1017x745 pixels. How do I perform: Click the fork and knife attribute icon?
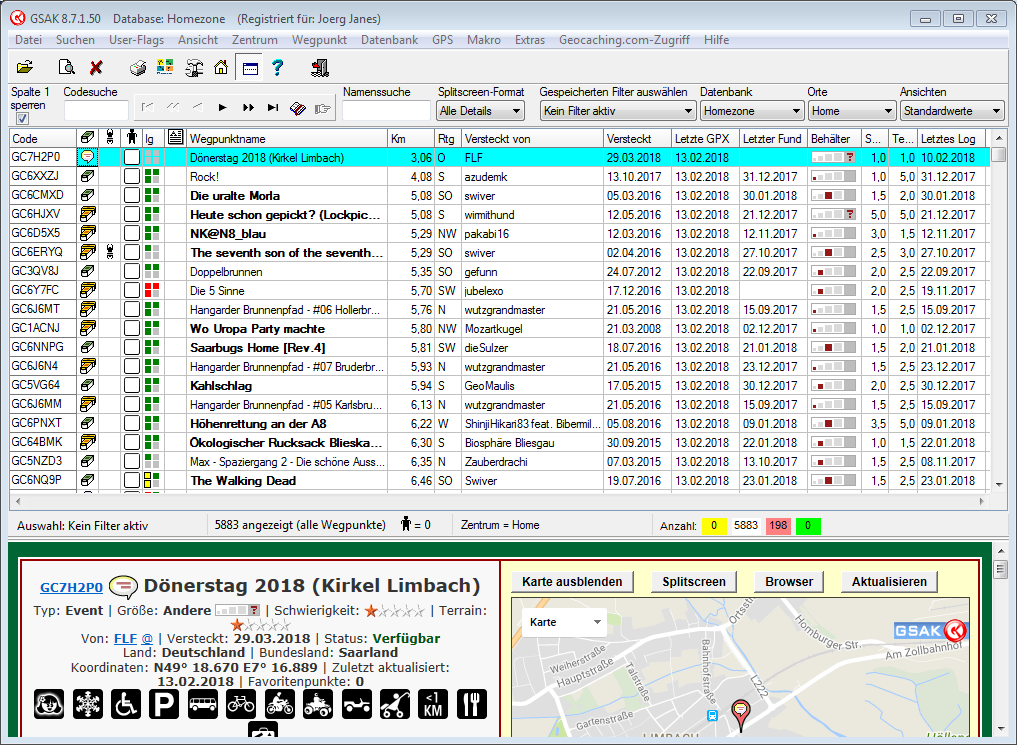pos(472,704)
